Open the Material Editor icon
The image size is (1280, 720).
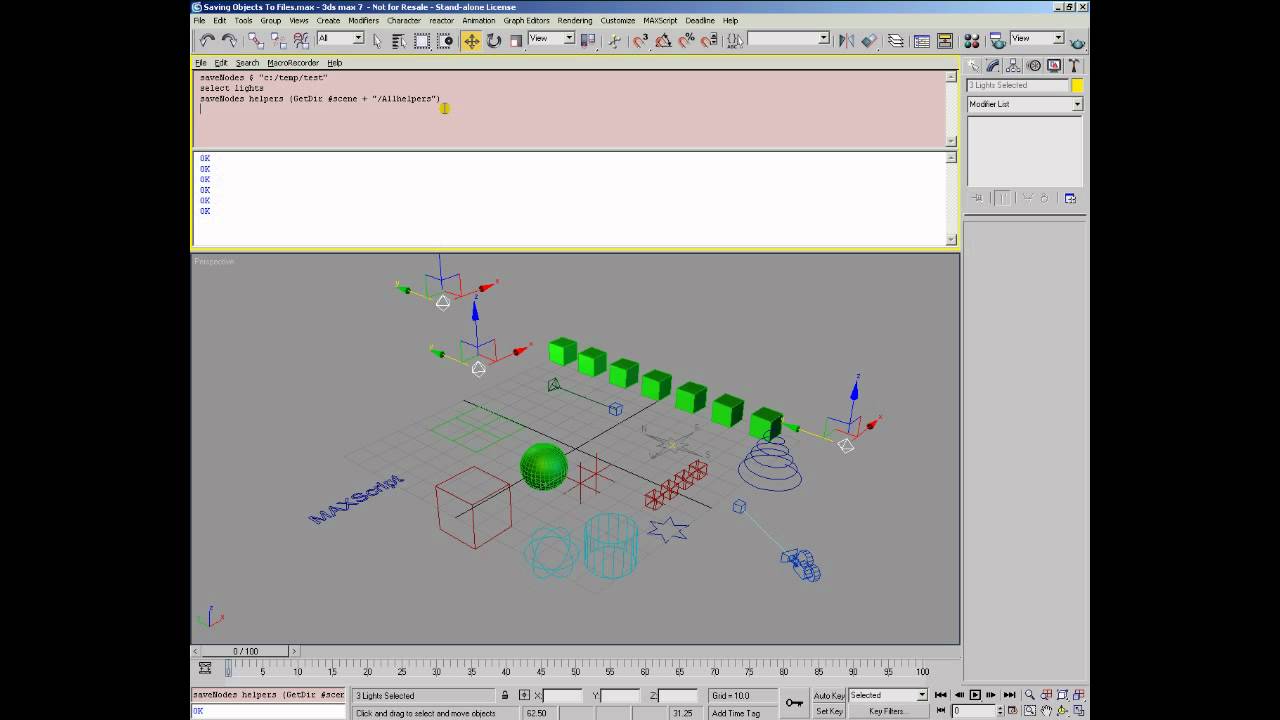pos(972,41)
